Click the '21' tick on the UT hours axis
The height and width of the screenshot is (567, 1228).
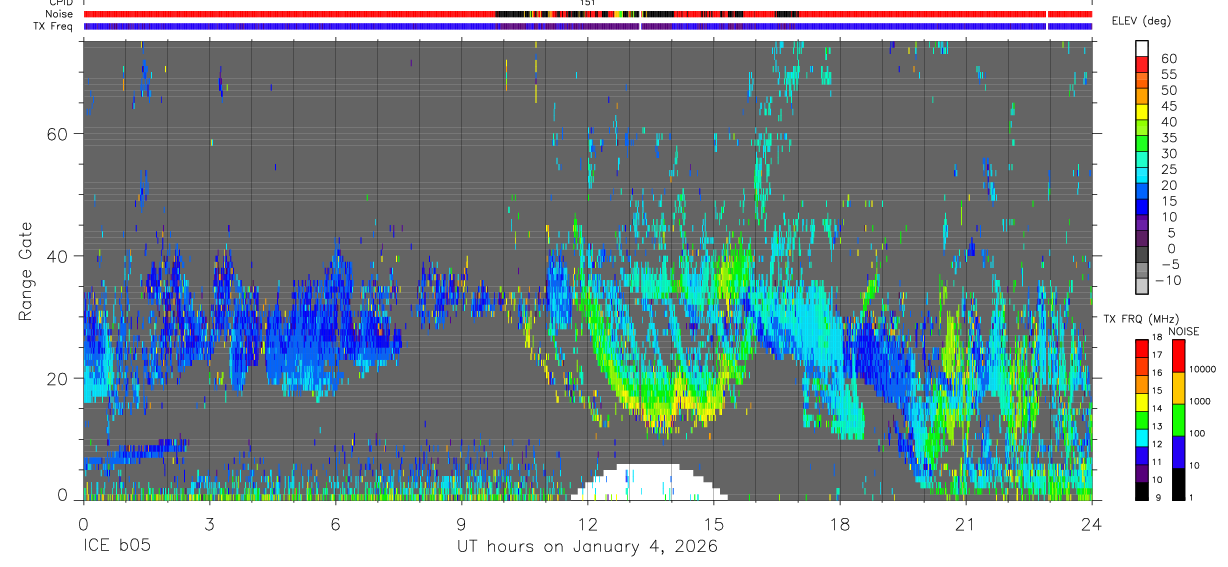coord(966,523)
